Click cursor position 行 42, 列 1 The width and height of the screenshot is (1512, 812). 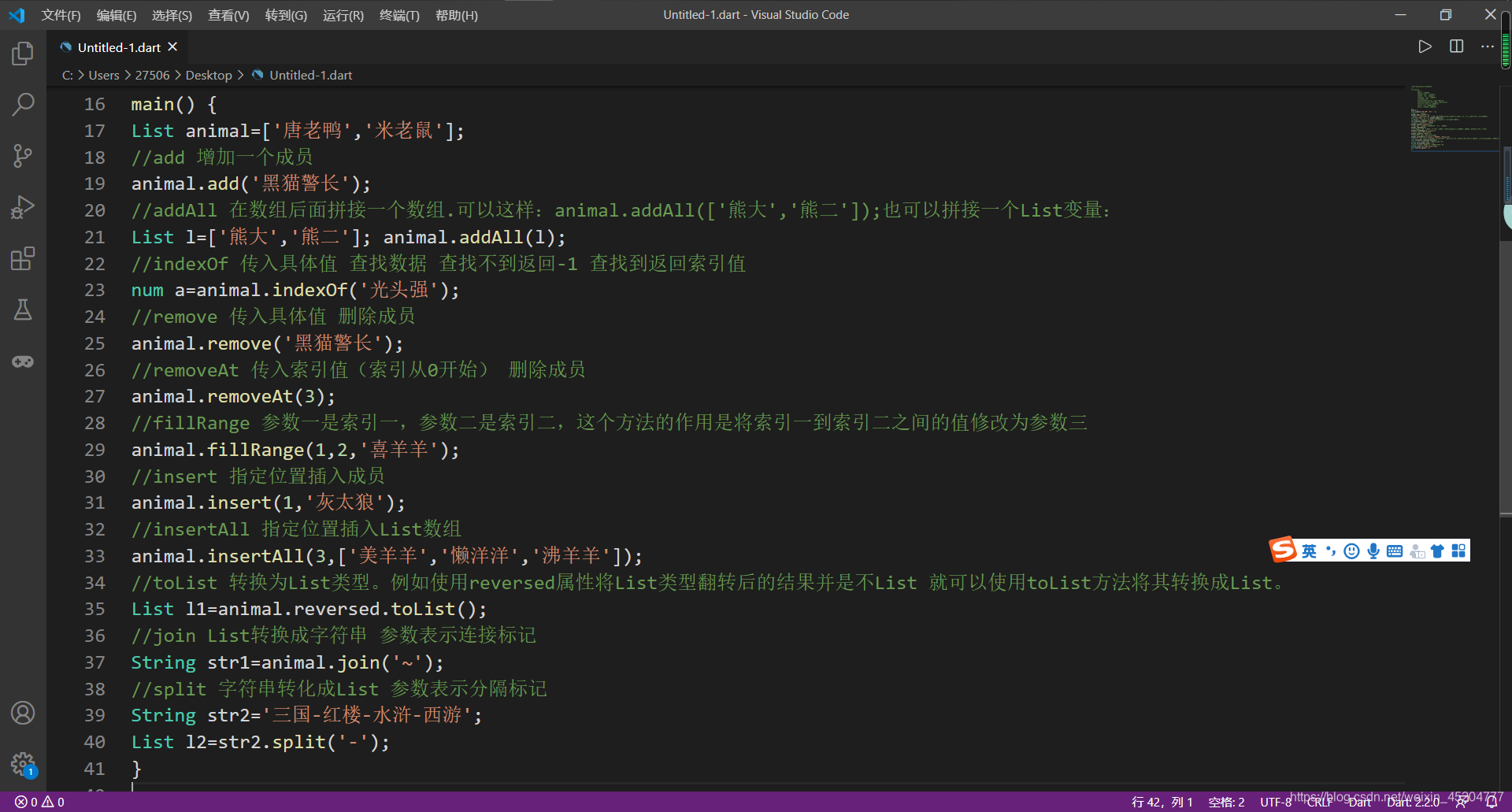(x=1162, y=802)
